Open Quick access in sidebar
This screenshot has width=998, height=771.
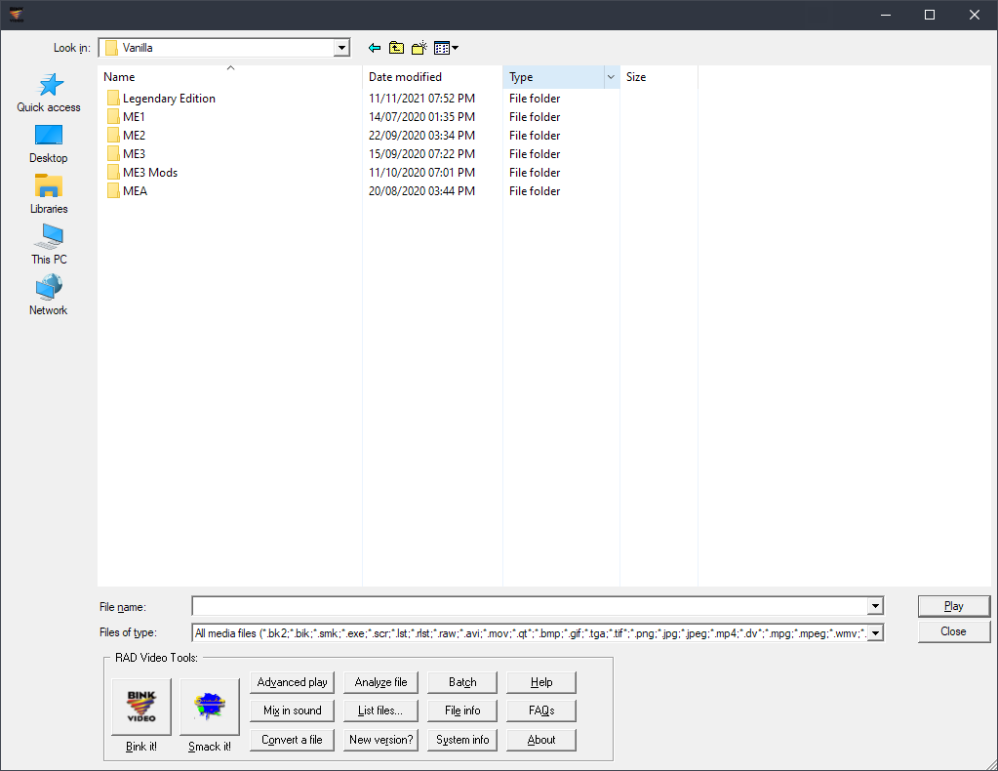point(49,93)
